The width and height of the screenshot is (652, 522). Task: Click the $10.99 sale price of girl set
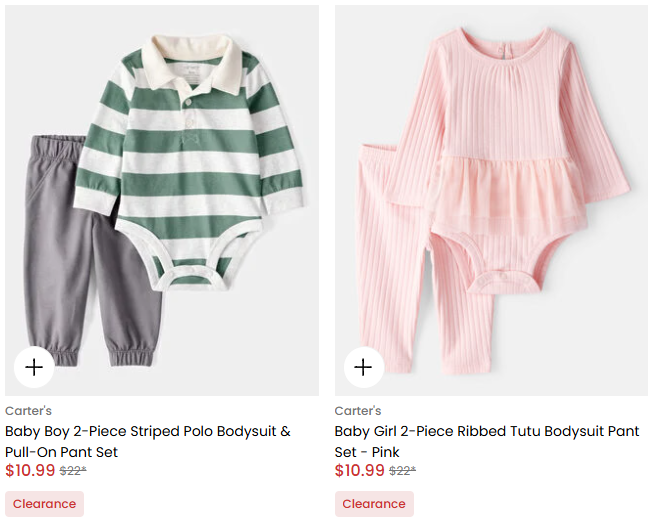[x=360, y=470]
